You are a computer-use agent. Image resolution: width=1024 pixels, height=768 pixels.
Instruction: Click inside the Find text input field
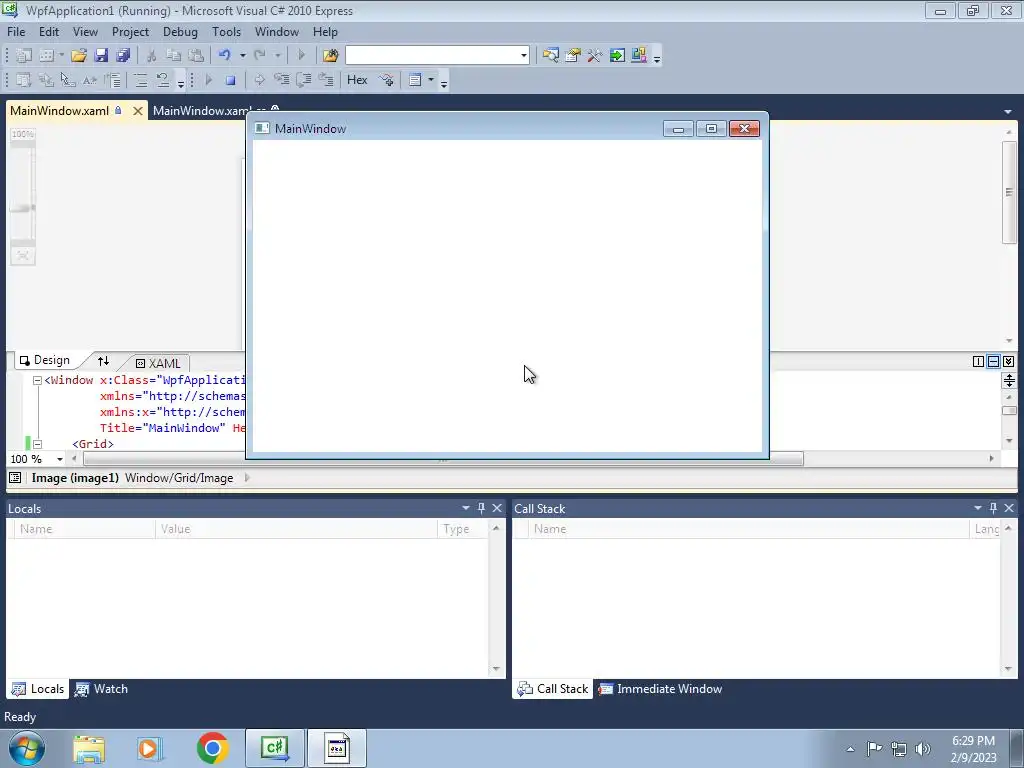[432, 56]
